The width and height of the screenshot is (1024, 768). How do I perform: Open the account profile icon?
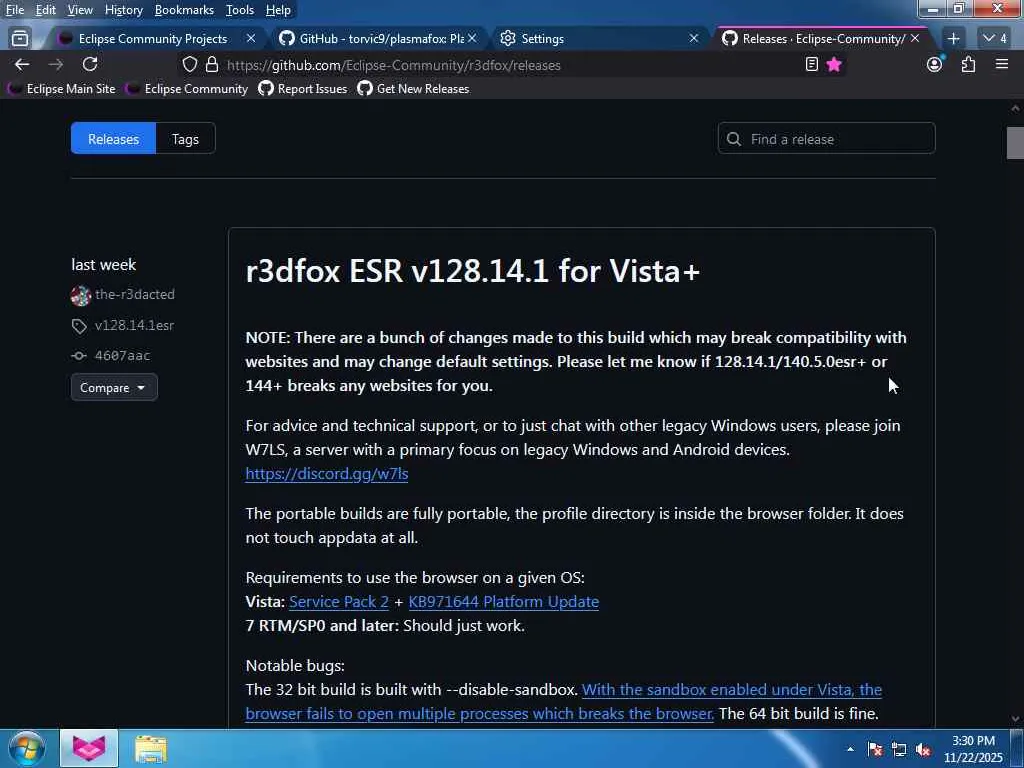(935, 64)
